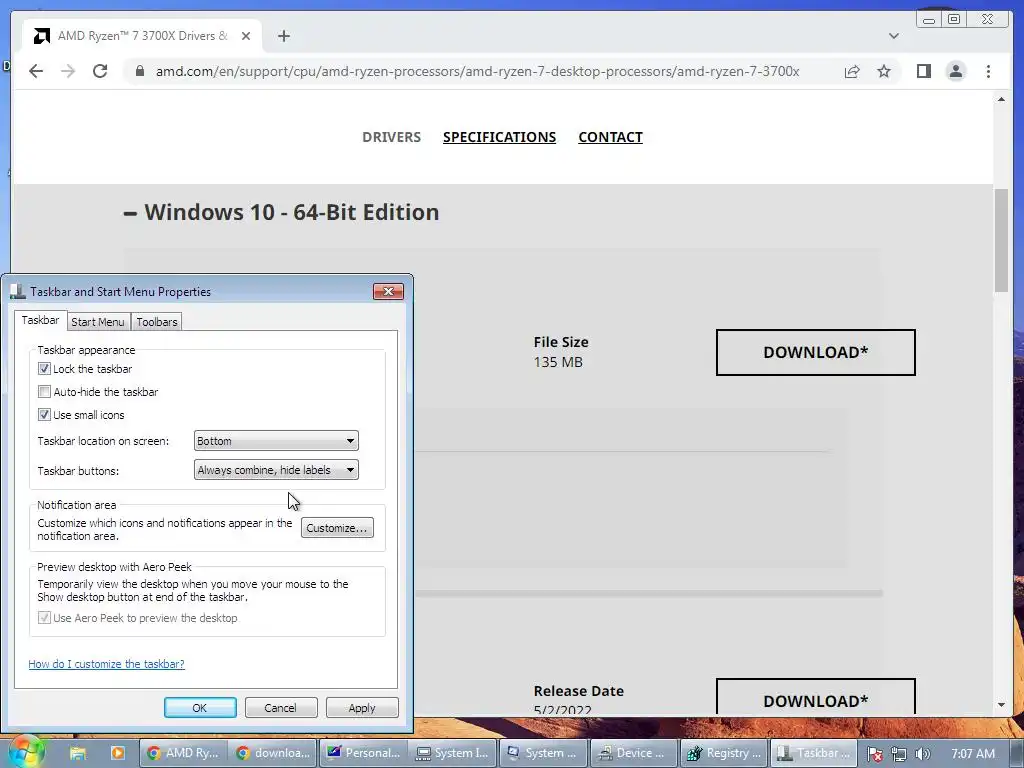This screenshot has width=1024, height=768.
Task: Go to DRIVERS section on AMD page
Action: pyautogui.click(x=391, y=137)
